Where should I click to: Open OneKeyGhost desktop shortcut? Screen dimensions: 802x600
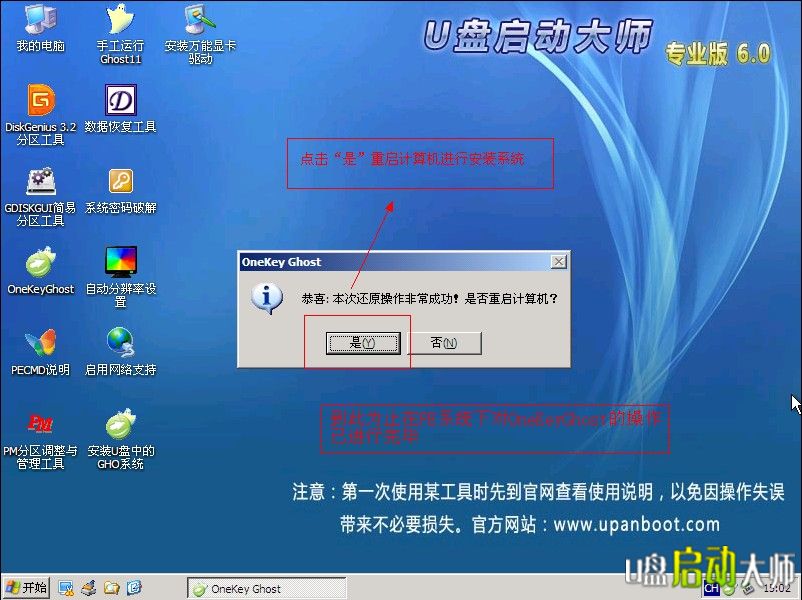click(x=40, y=270)
